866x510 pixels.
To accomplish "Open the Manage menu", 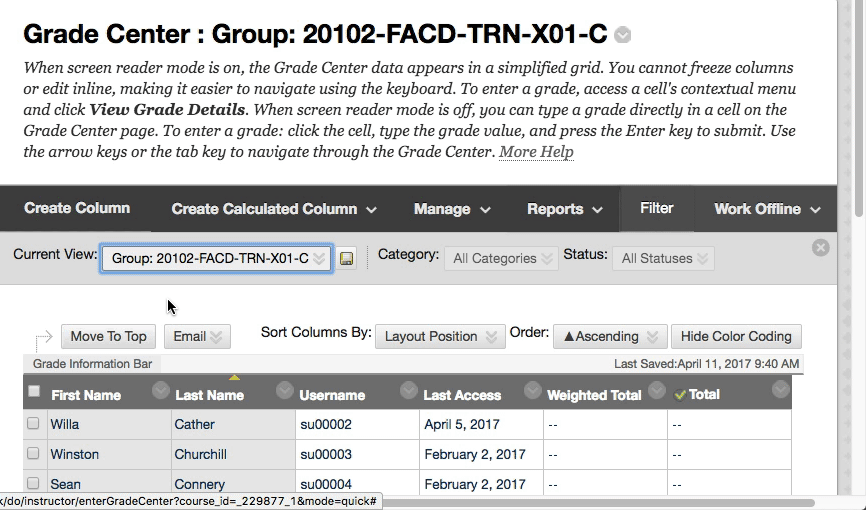I will [452, 209].
